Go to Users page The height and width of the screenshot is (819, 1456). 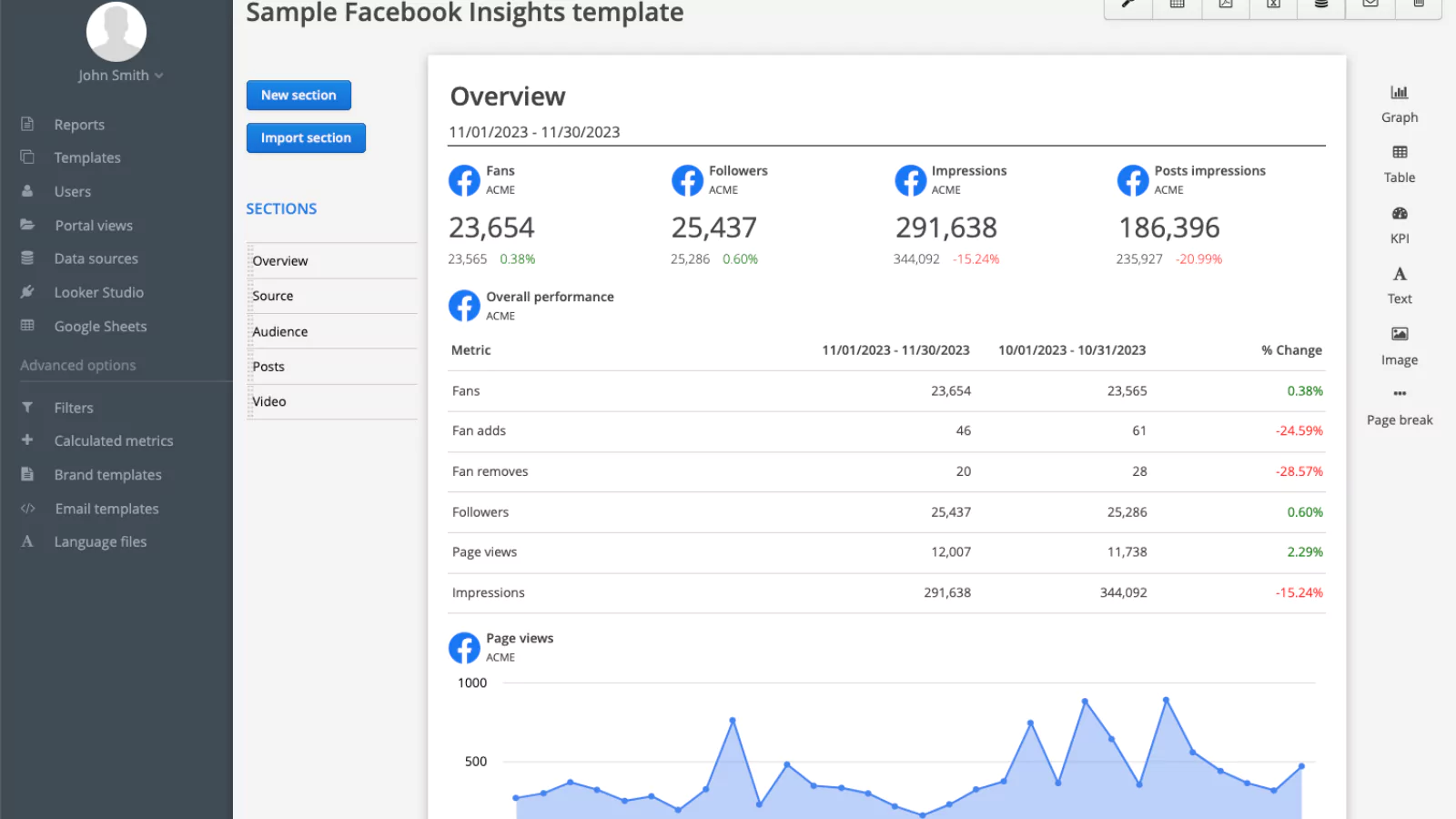[x=73, y=192]
